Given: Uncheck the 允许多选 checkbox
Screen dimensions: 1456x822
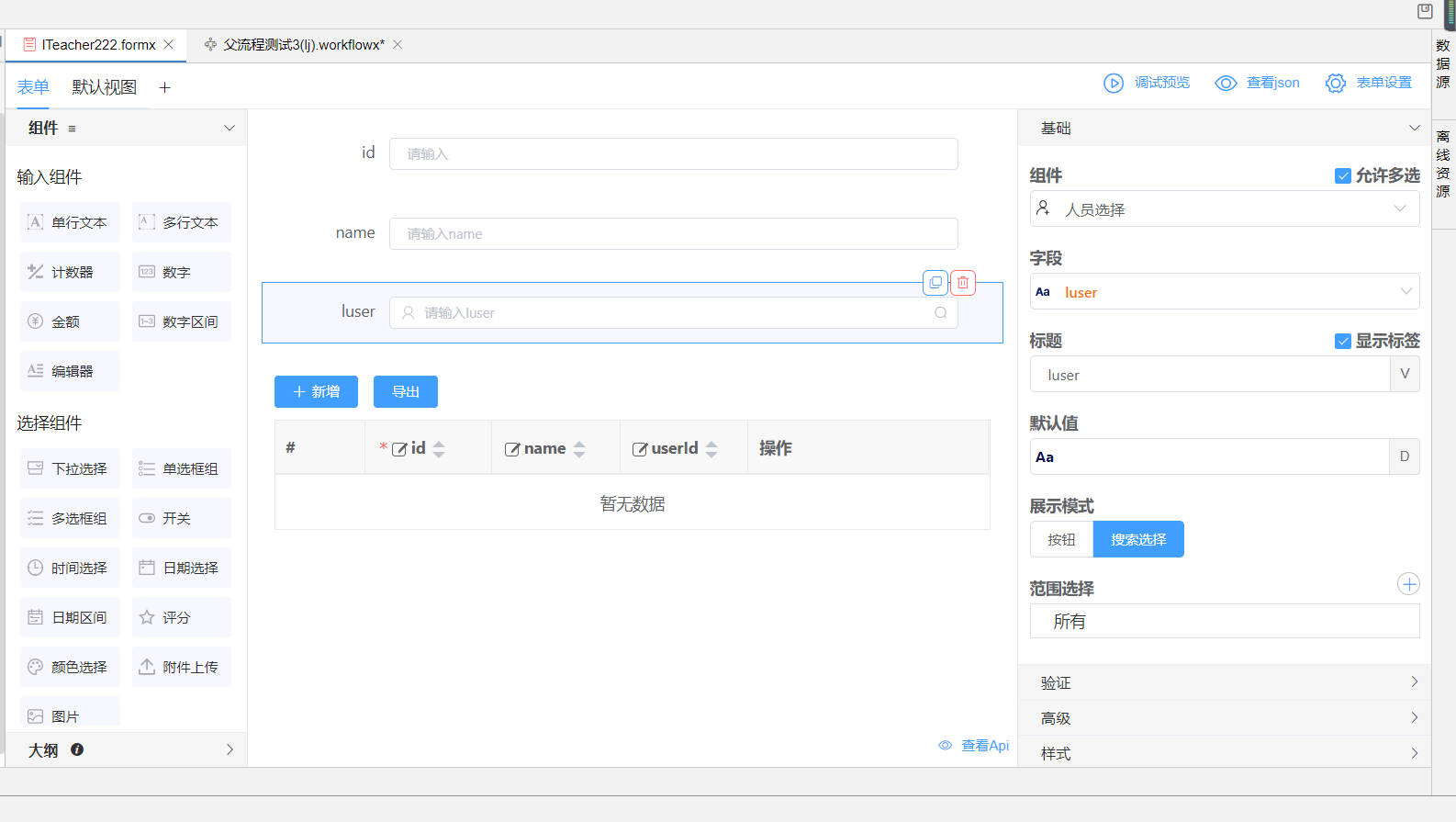Looking at the screenshot, I should pos(1342,176).
